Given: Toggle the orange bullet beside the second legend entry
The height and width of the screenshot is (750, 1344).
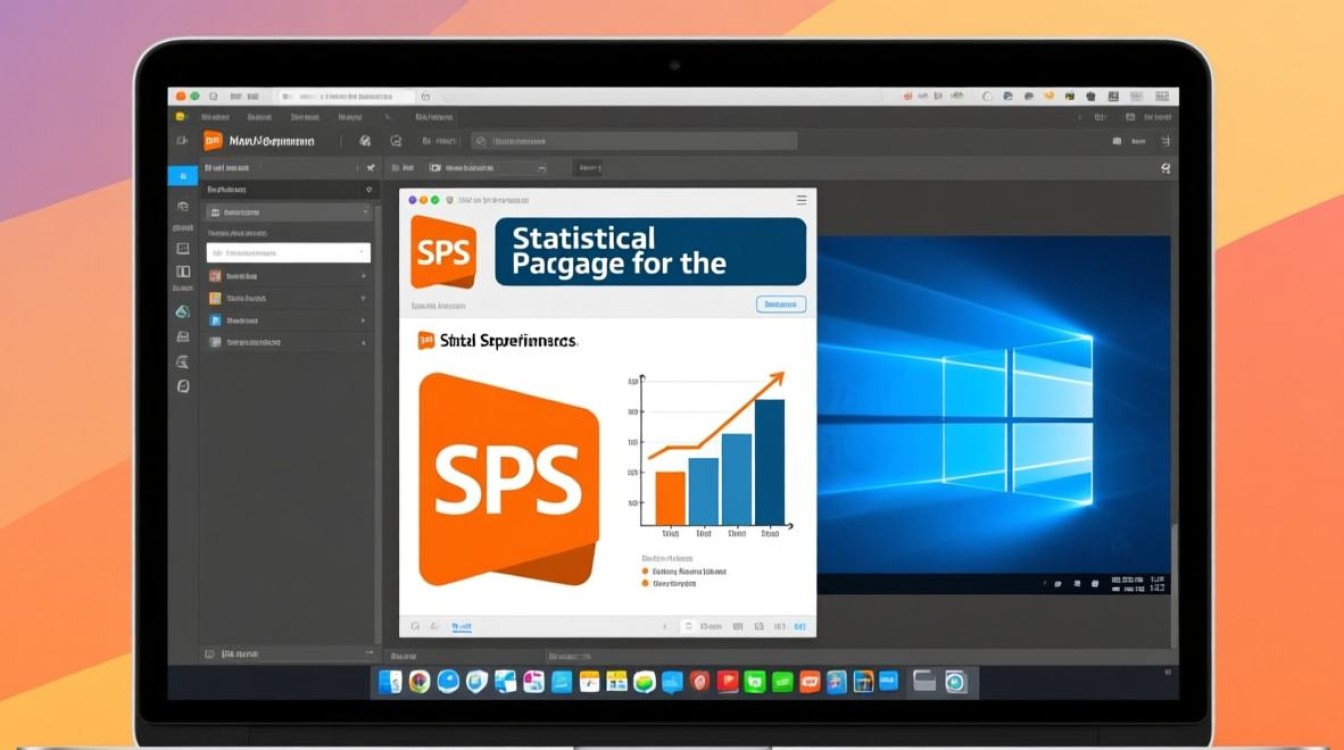Looking at the screenshot, I should click(x=645, y=585).
